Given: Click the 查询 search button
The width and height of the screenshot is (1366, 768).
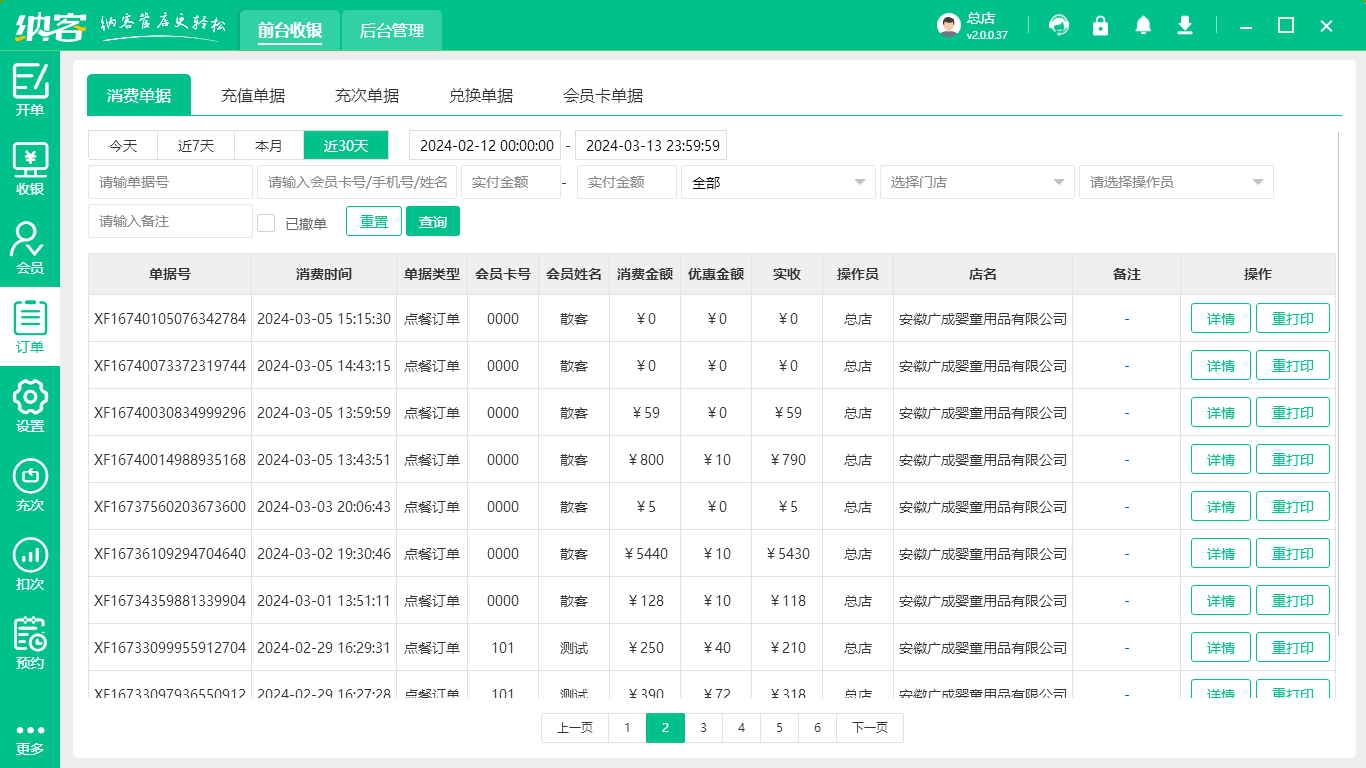Looking at the screenshot, I should point(433,221).
